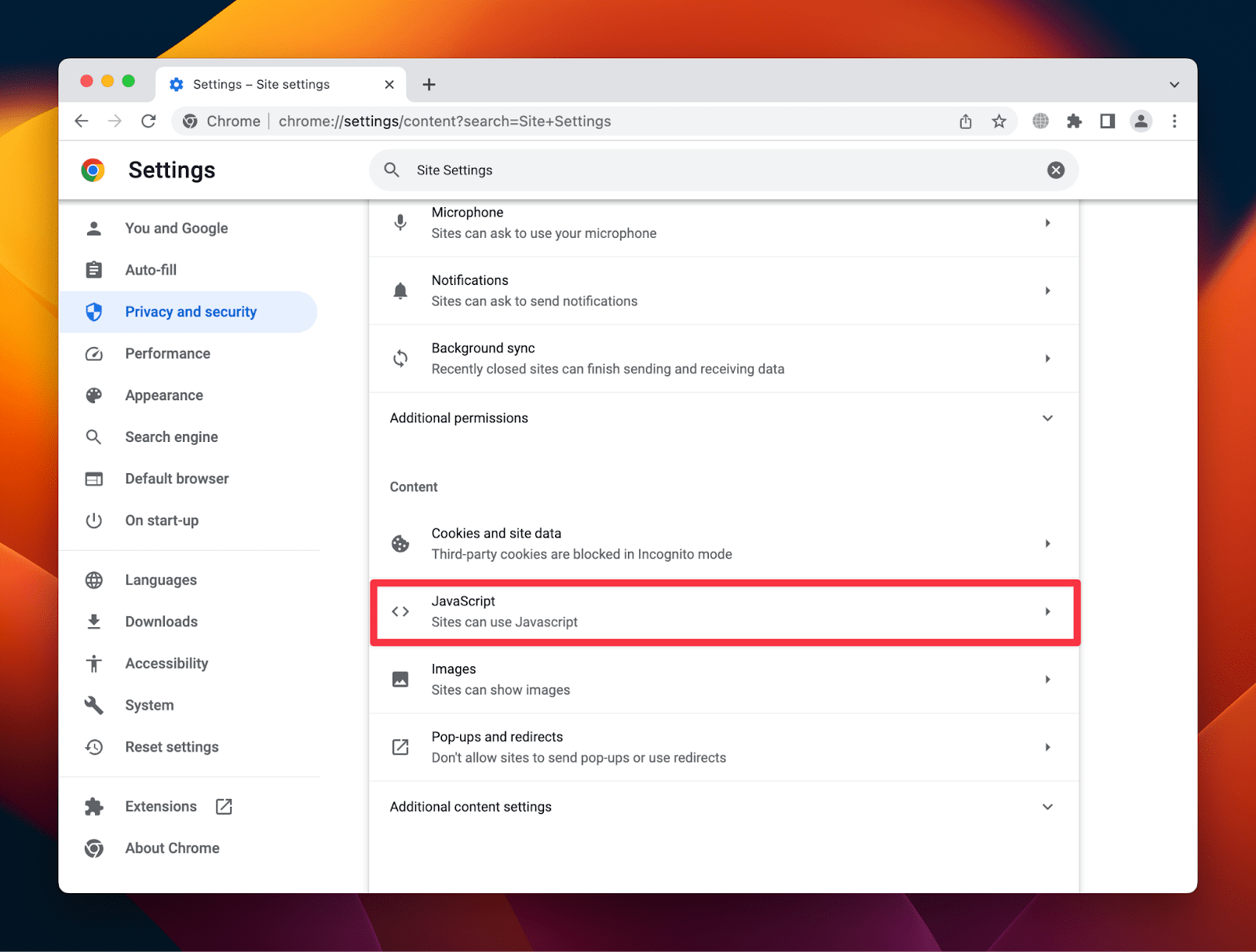
Task: Click the search magnifier icon in settings
Action: pyautogui.click(x=392, y=170)
